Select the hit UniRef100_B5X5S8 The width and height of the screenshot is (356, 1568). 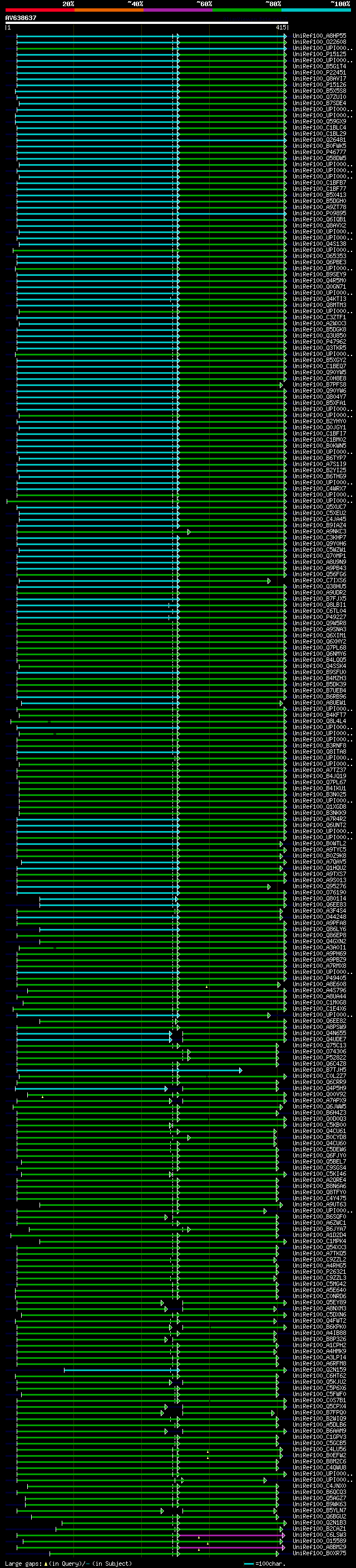pos(319,91)
